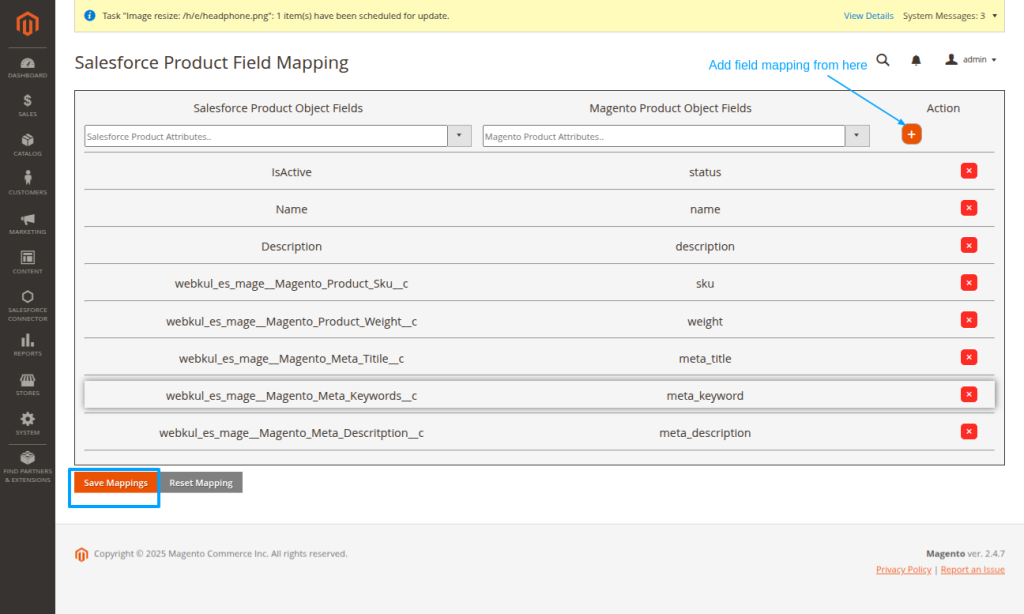The width and height of the screenshot is (1024, 614).
Task: Click webkul_es_mage__Magento_Meta_Titile__c text
Action: 291,359
